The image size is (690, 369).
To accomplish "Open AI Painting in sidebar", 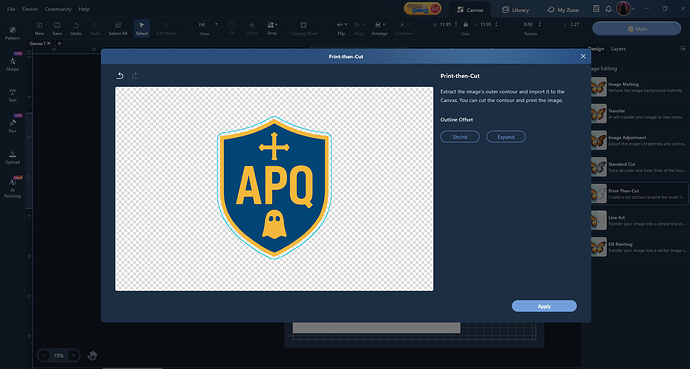I will click(x=12, y=188).
